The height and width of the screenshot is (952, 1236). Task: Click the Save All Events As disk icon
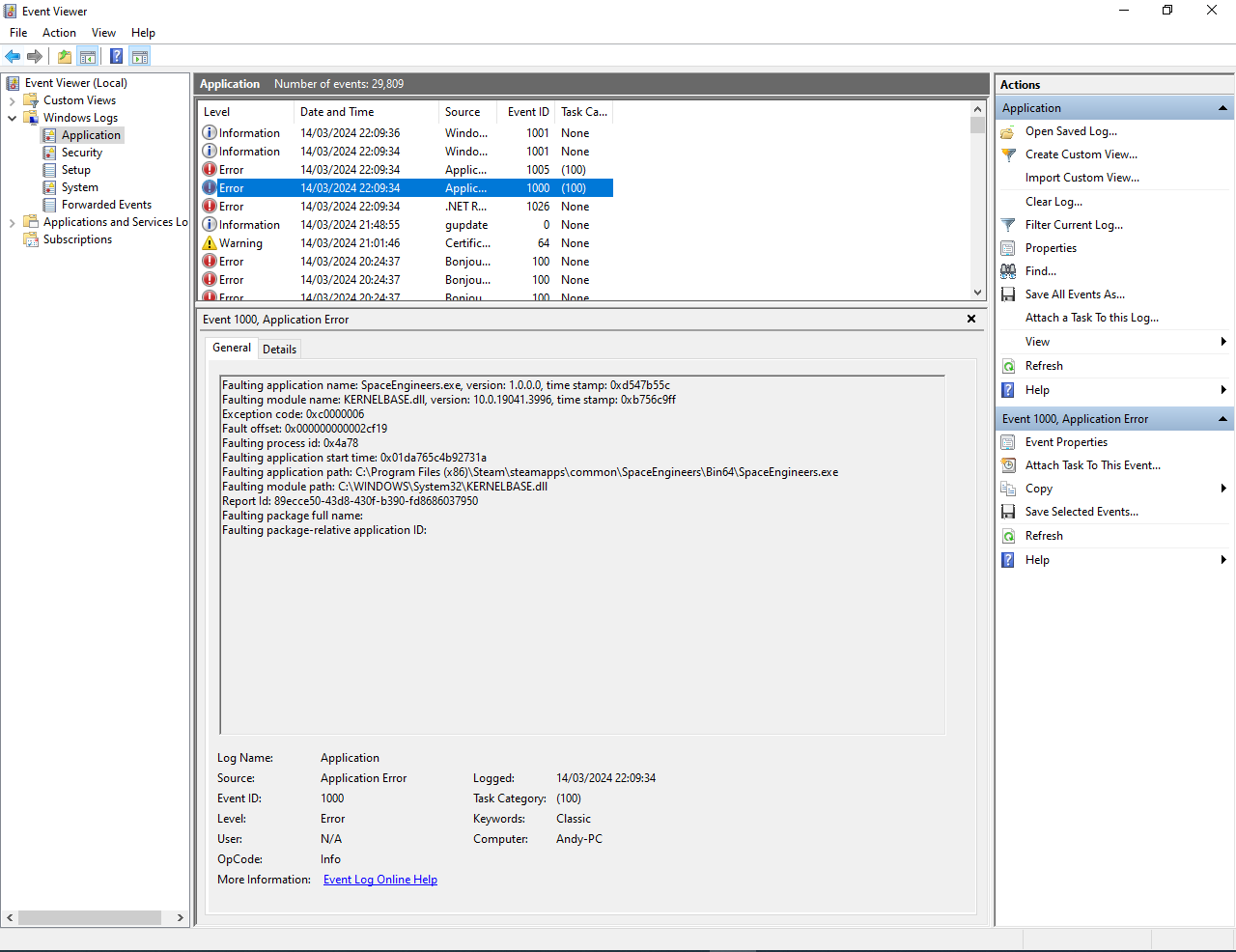click(x=1008, y=294)
